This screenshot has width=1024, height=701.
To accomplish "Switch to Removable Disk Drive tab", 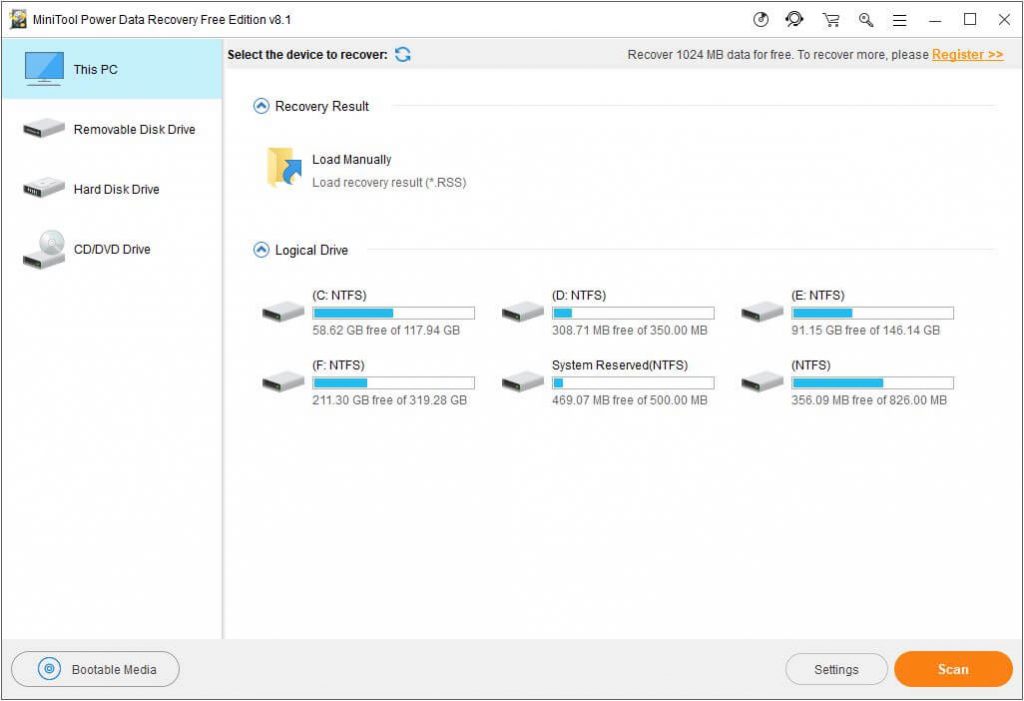I will [112, 129].
